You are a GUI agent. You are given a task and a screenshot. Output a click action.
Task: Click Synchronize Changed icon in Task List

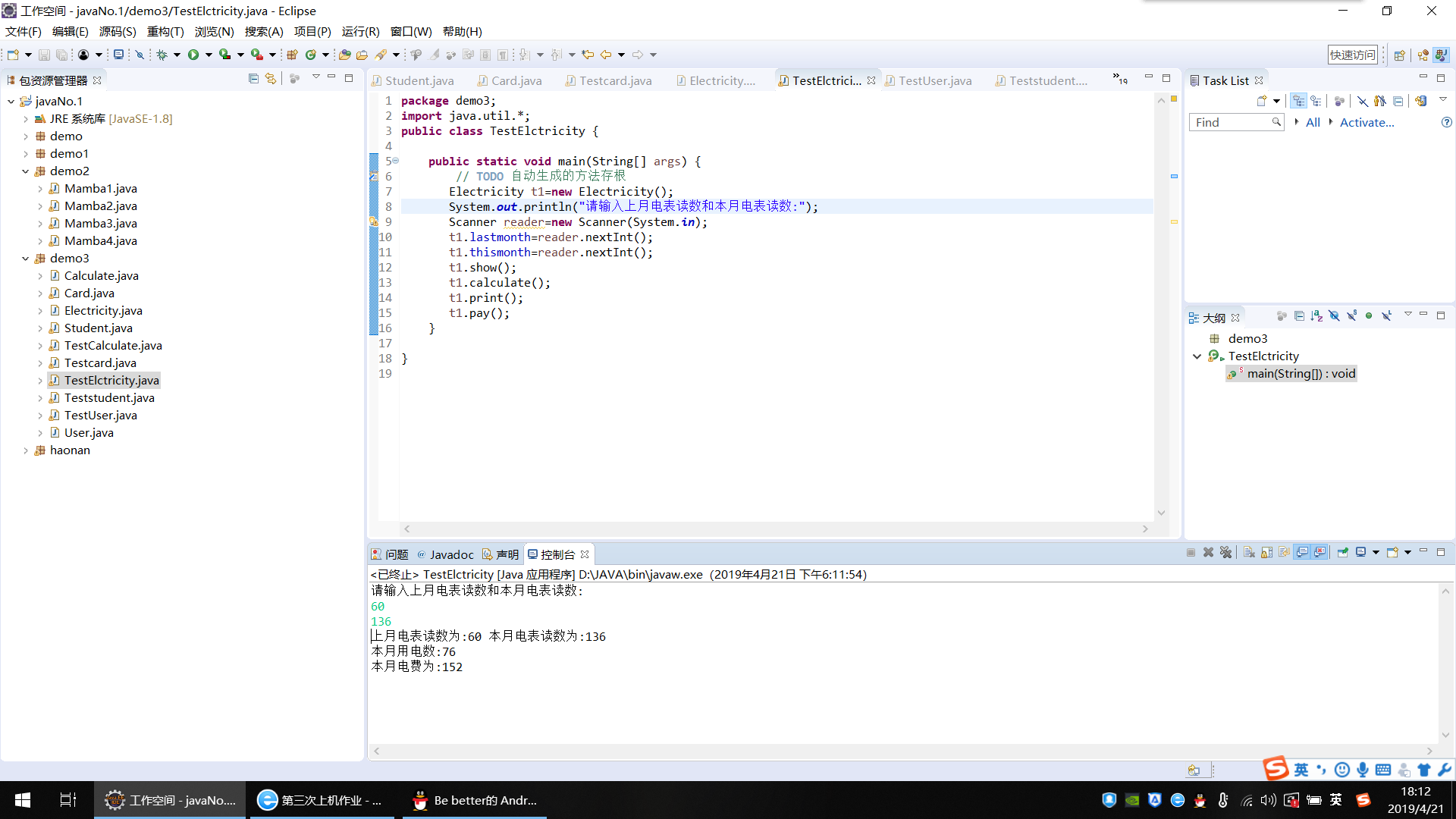tap(1420, 101)
